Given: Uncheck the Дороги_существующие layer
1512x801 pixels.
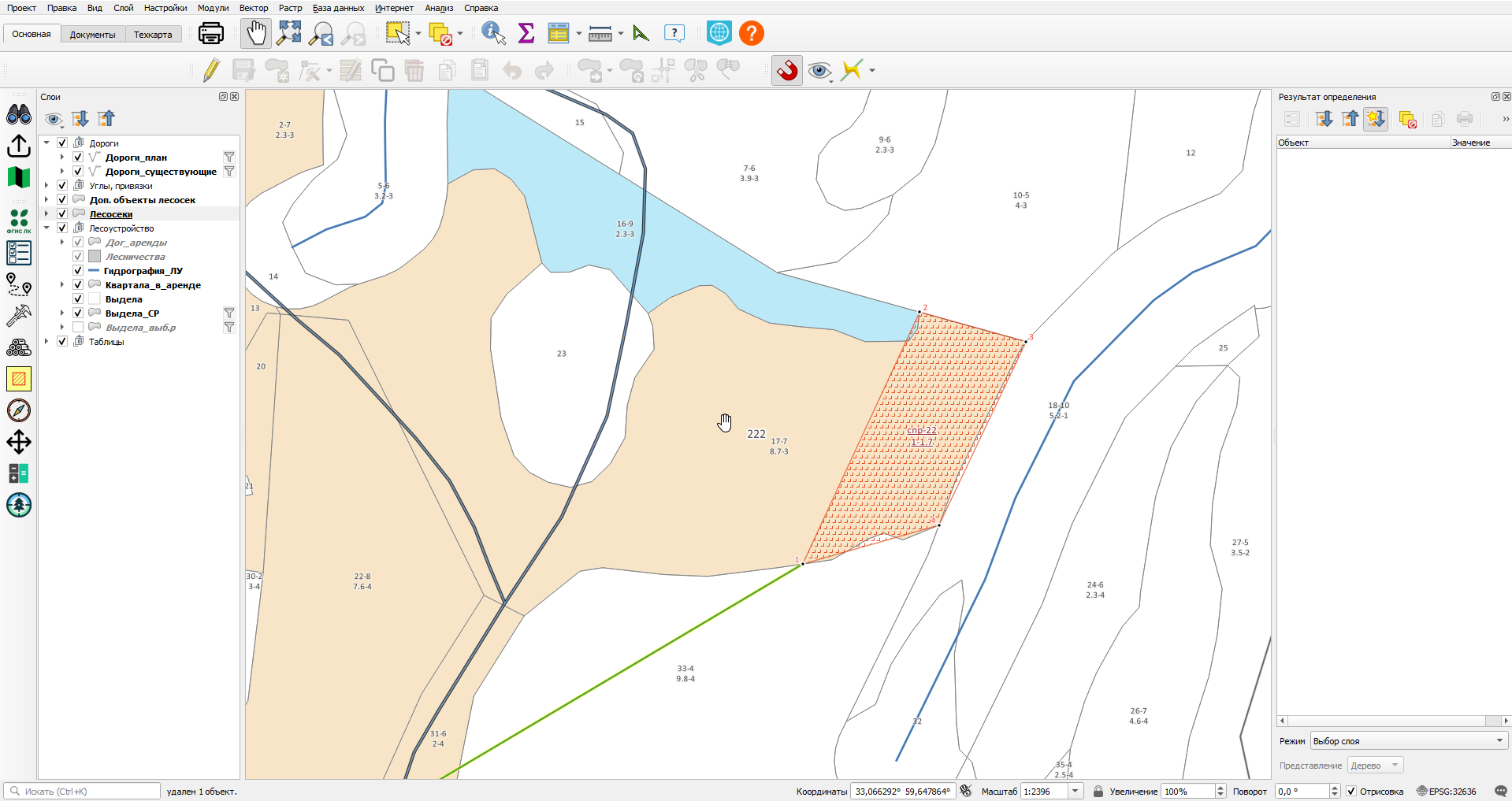Looking at the screenshot, I should pos(78,171).
